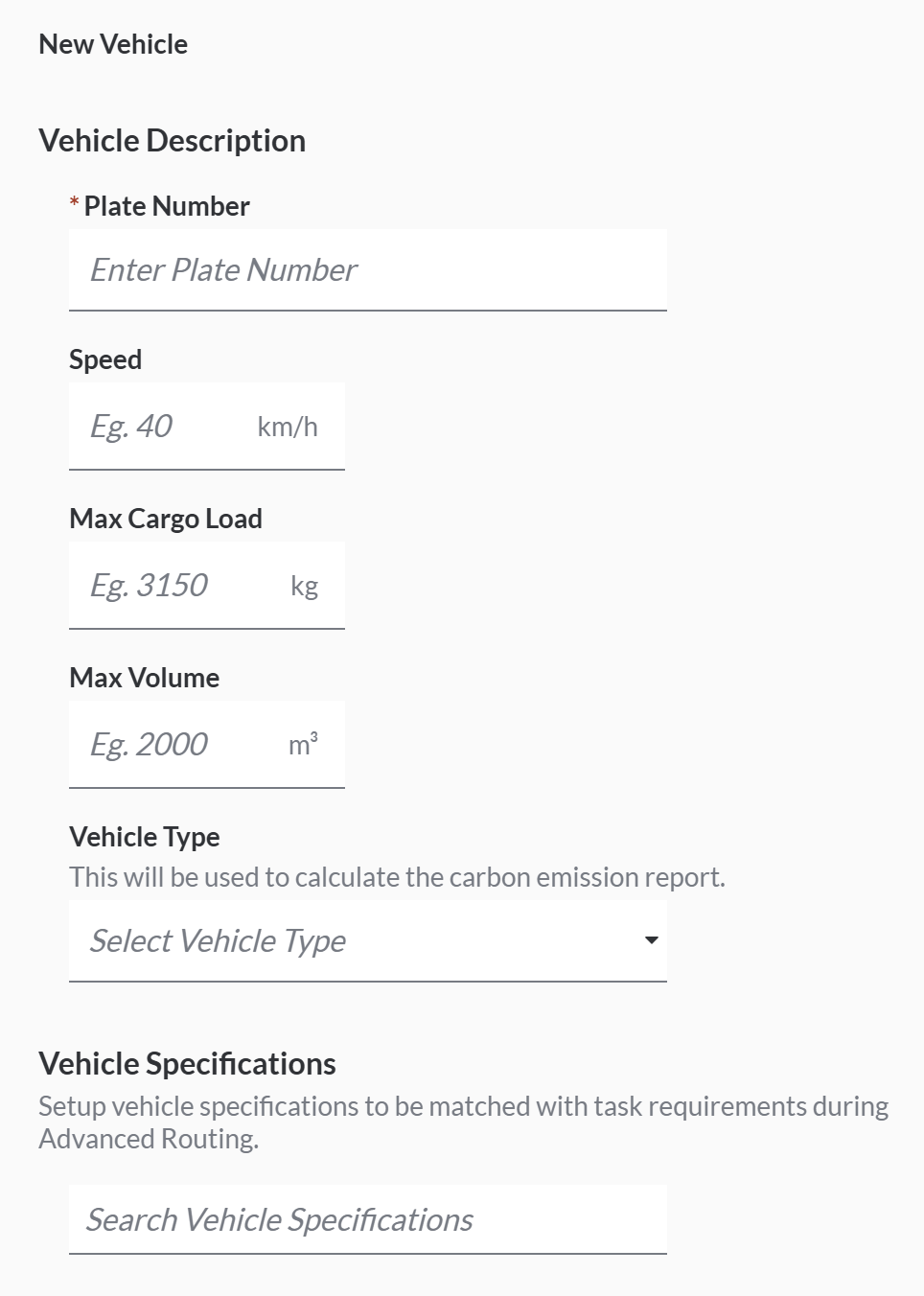This screenshot has height=1296, width=924.
Task: Click the Vehicle Specifications heading
Action: point(188,1064)
